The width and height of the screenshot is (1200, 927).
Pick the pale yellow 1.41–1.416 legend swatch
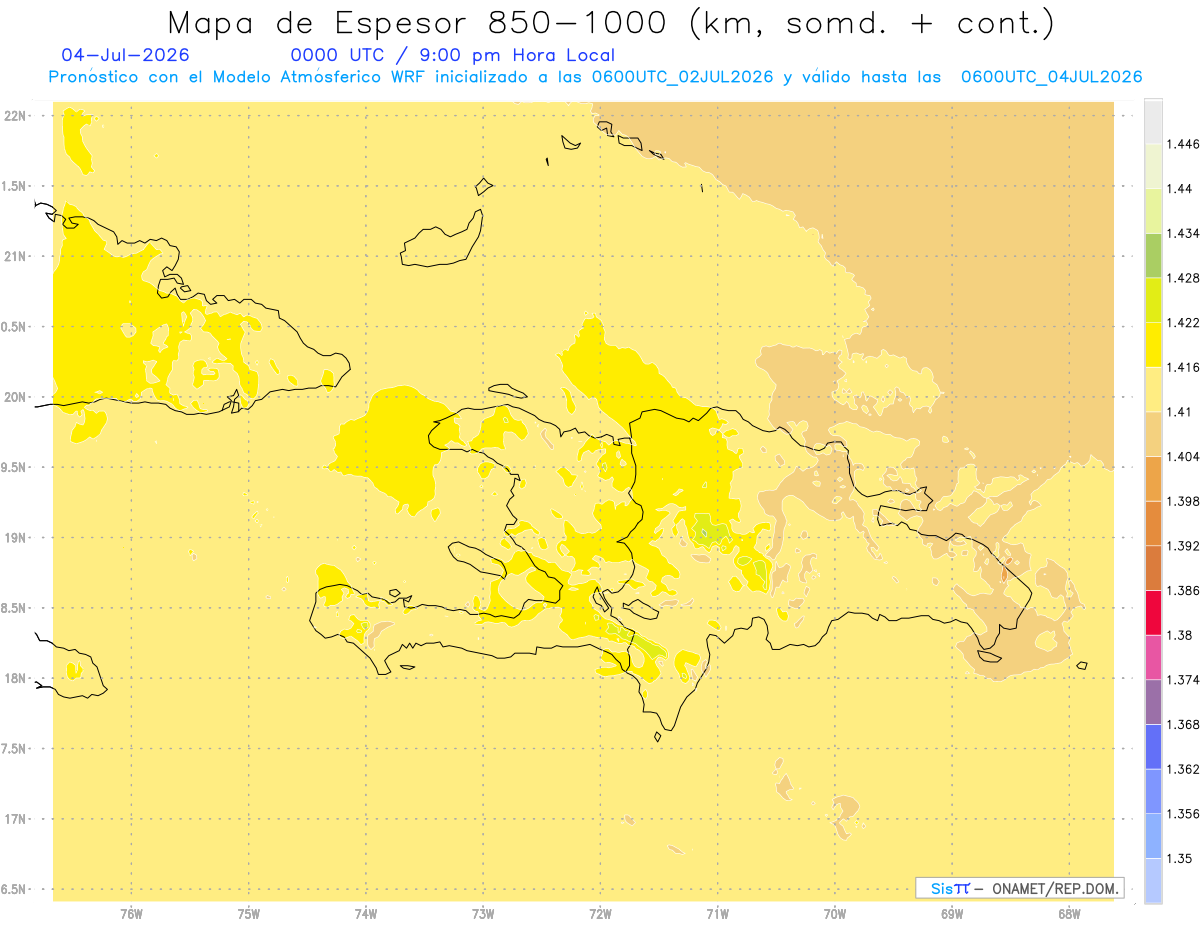tap(1153, 389)
